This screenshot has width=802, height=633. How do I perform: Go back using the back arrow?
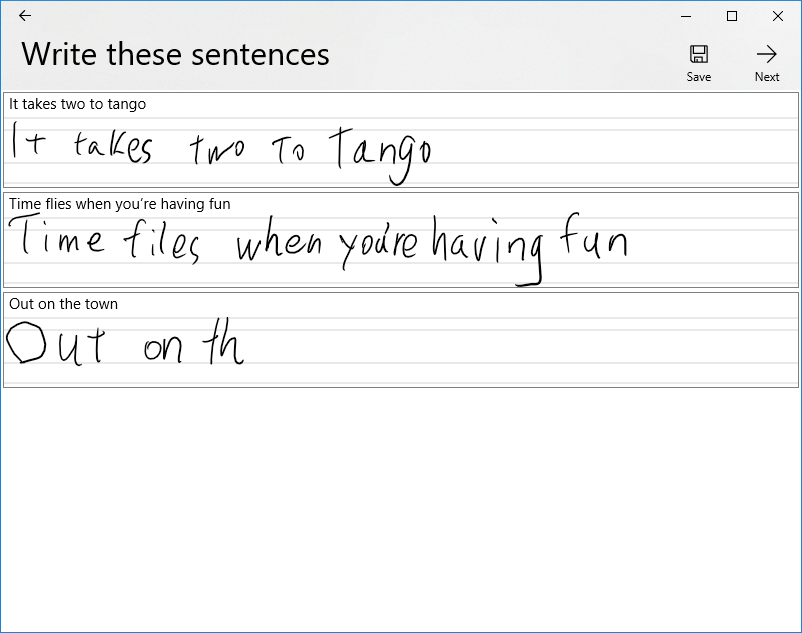25,16
